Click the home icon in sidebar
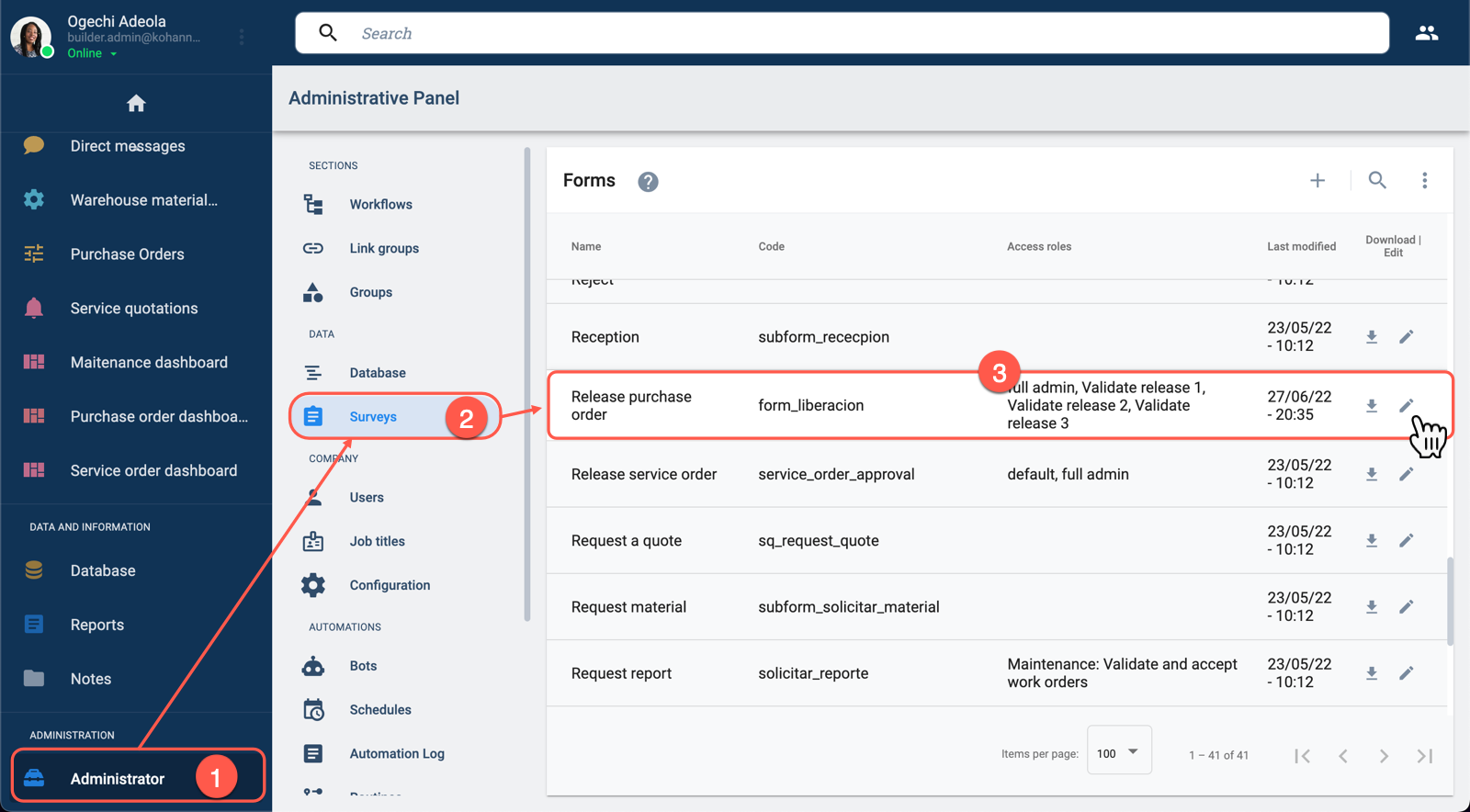The width and height of the screenshot is (1470, 812). (x=136, y=104)
